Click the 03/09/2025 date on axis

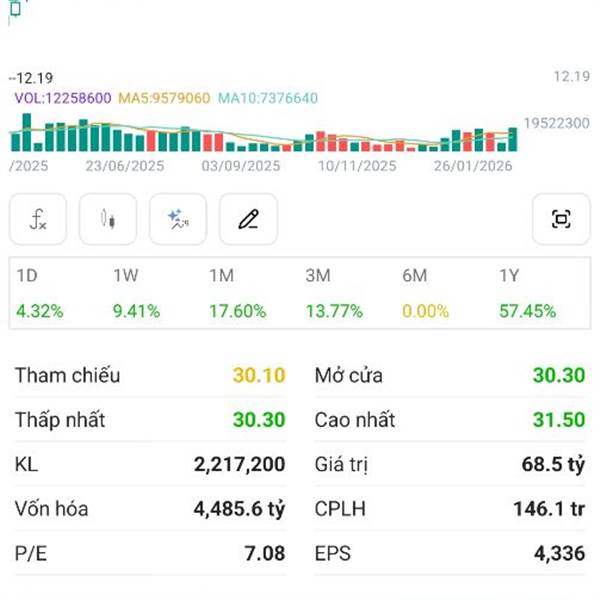(241, 166)
